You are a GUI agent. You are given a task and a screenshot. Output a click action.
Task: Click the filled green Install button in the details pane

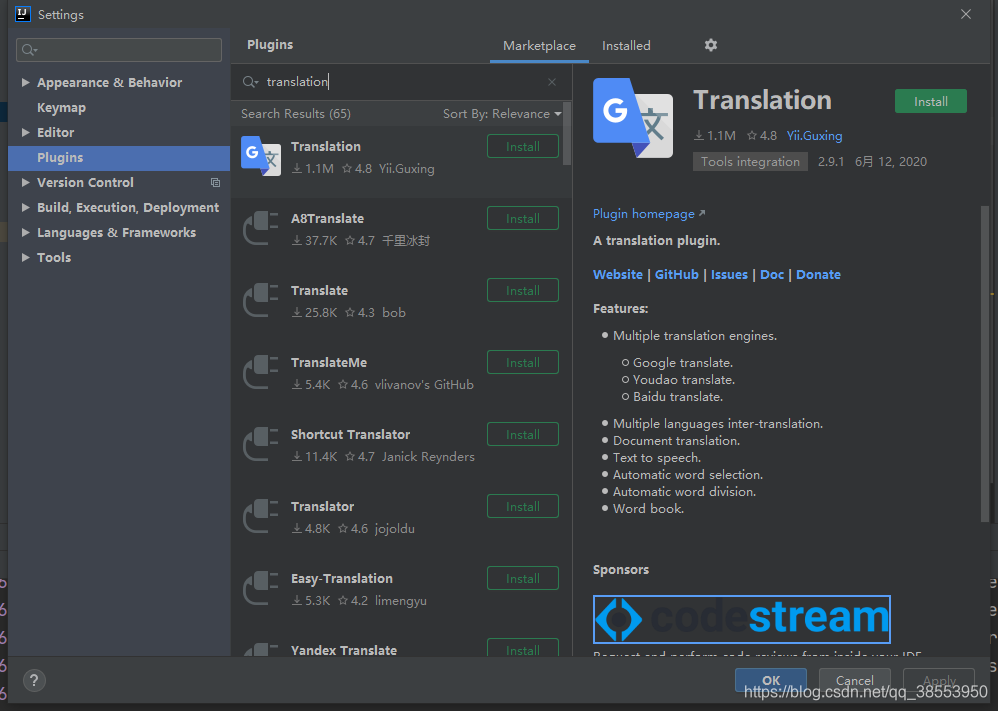point(931,101)
